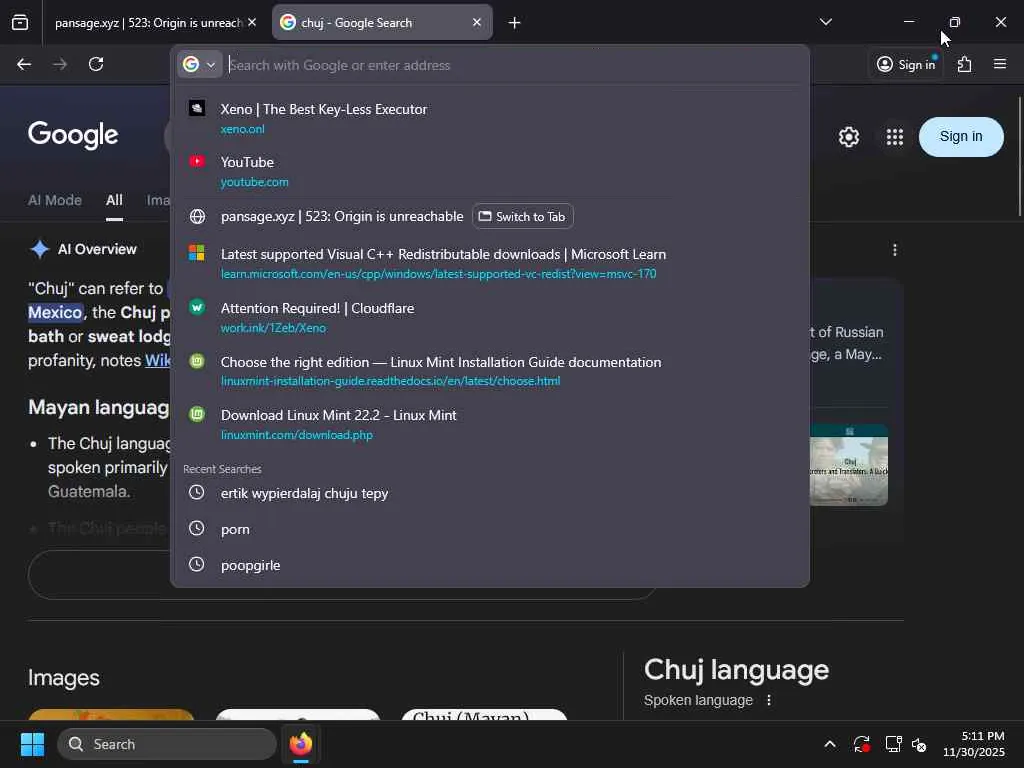Focus the address bar search field

(513, 65)
